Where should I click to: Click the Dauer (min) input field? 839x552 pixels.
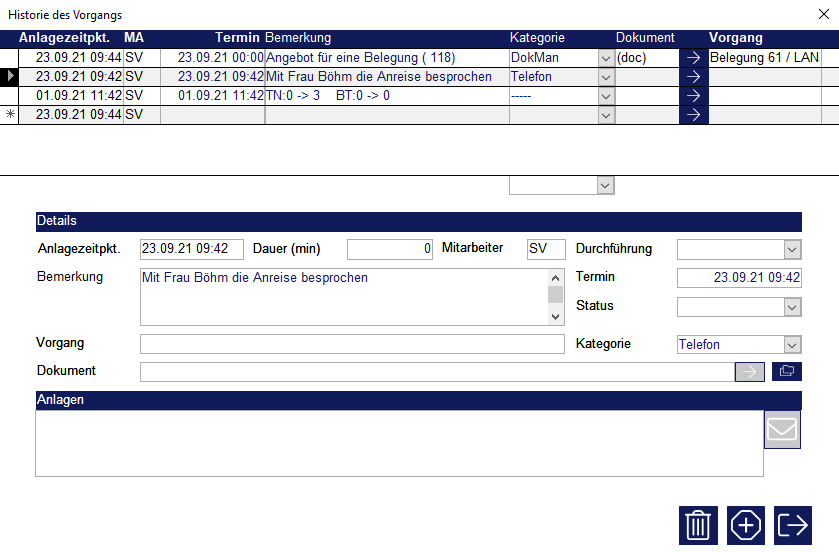click(390, 249)
